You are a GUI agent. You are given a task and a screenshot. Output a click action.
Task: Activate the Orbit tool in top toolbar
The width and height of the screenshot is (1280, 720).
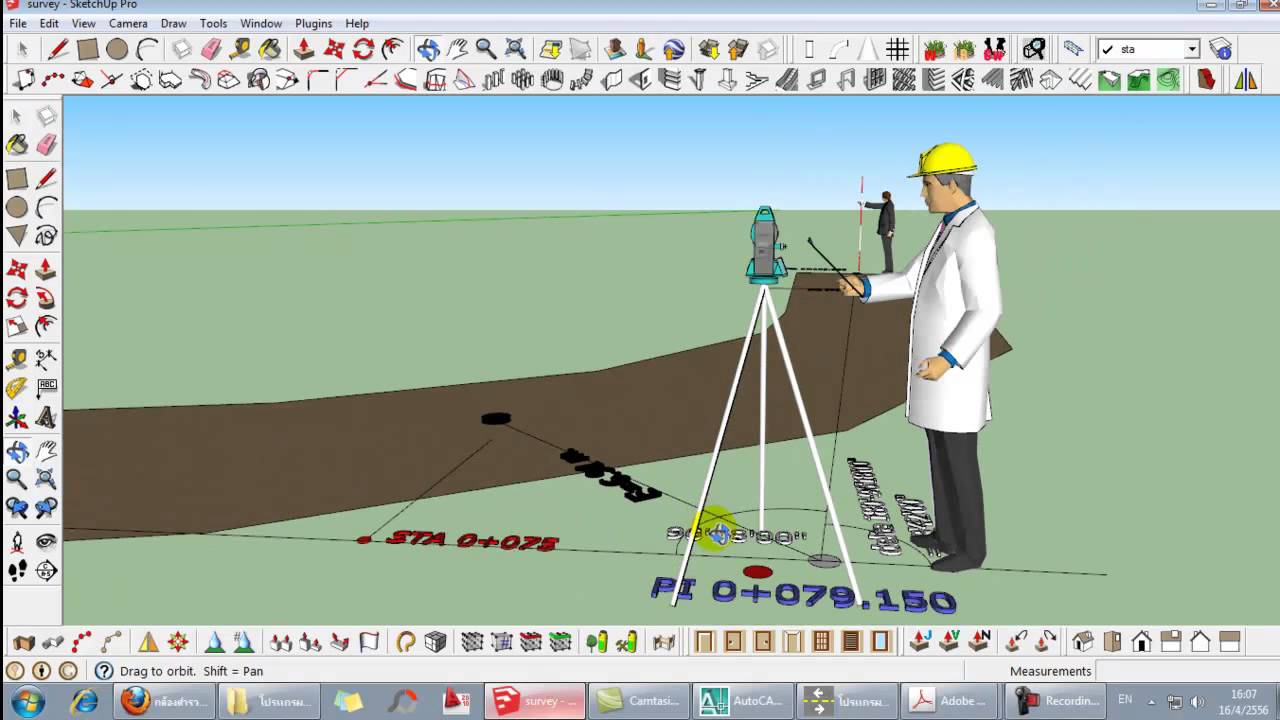pos(428,49)
